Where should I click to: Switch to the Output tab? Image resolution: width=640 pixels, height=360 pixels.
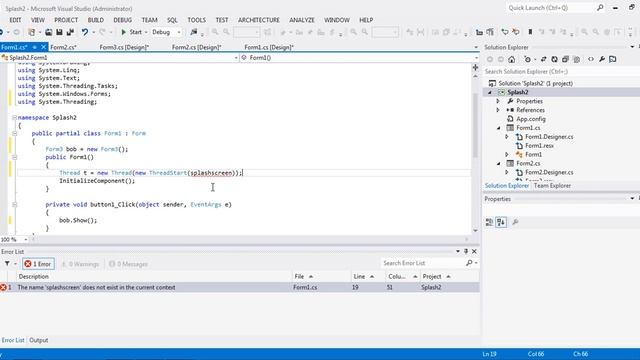point(39,340)
